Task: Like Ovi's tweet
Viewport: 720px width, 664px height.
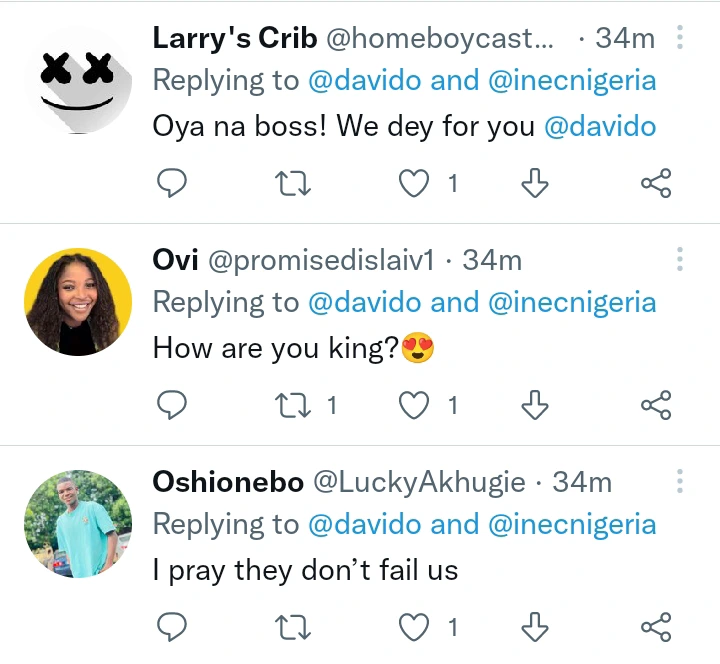Action: [415, 405]
